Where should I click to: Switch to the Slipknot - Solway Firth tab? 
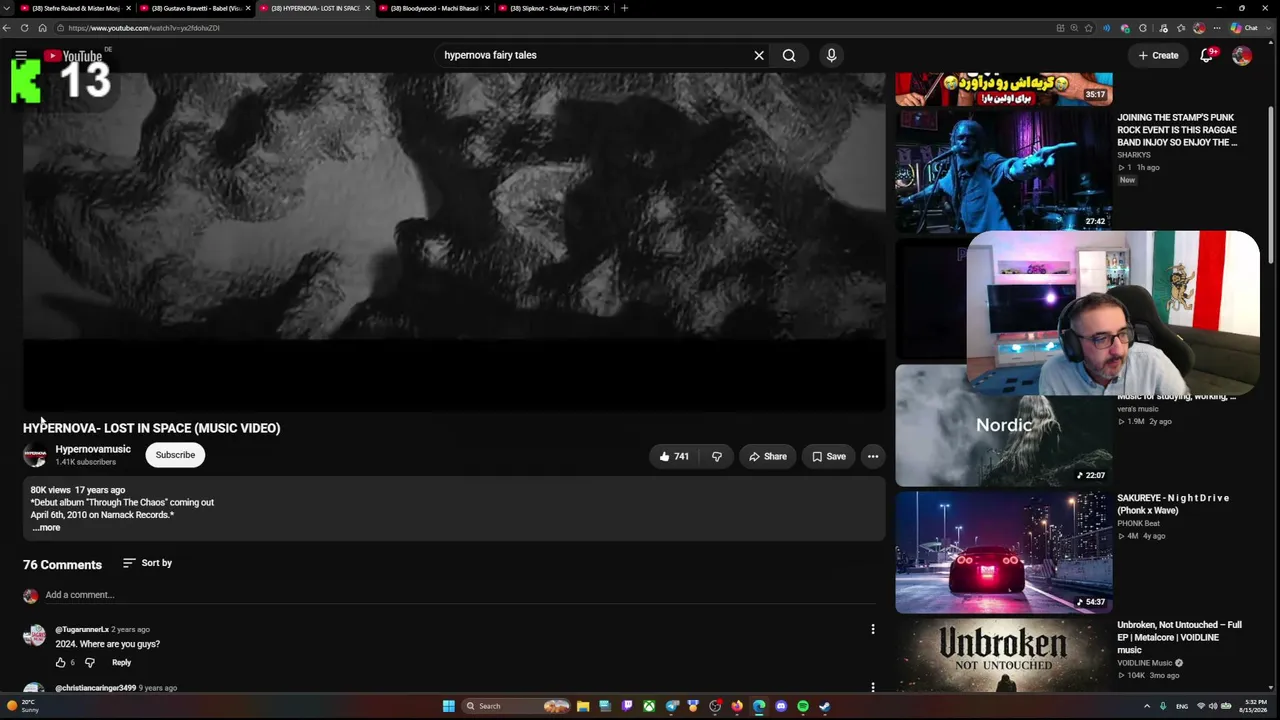pyautogui.click(x=554, y=8)
